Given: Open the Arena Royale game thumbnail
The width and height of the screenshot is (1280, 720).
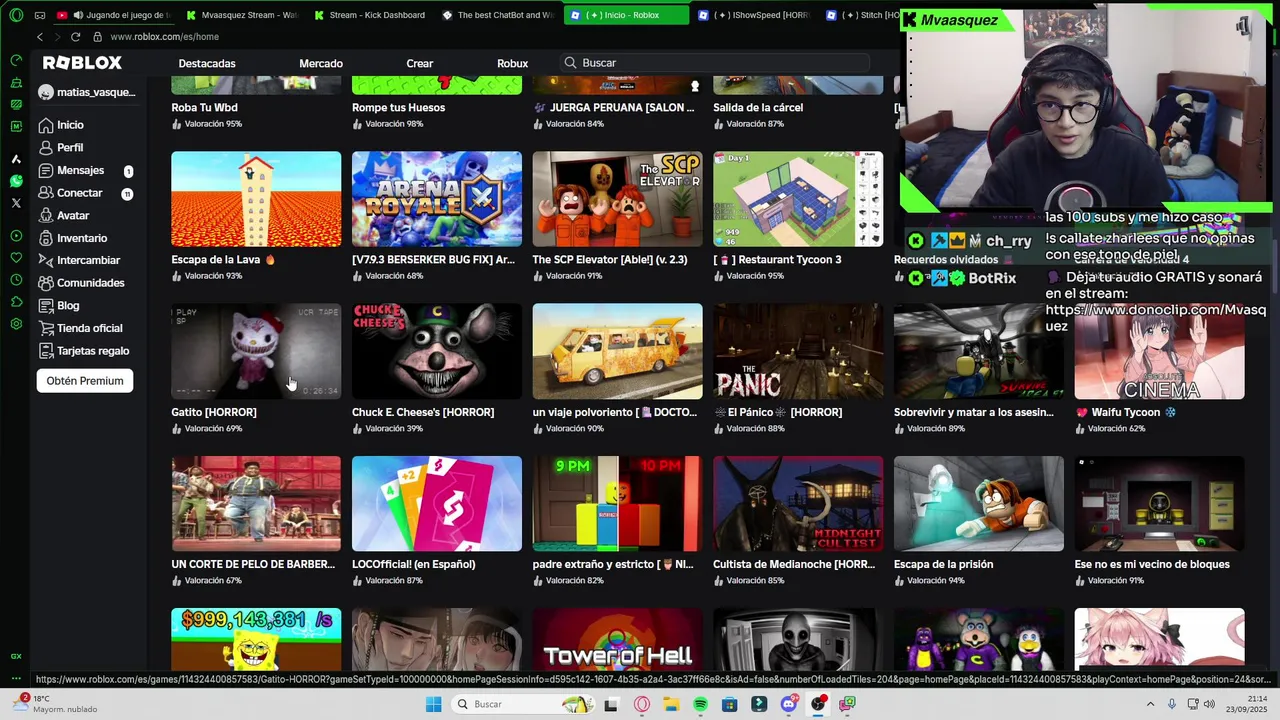Looking at the screenshot, I should [x=437, y=199].
